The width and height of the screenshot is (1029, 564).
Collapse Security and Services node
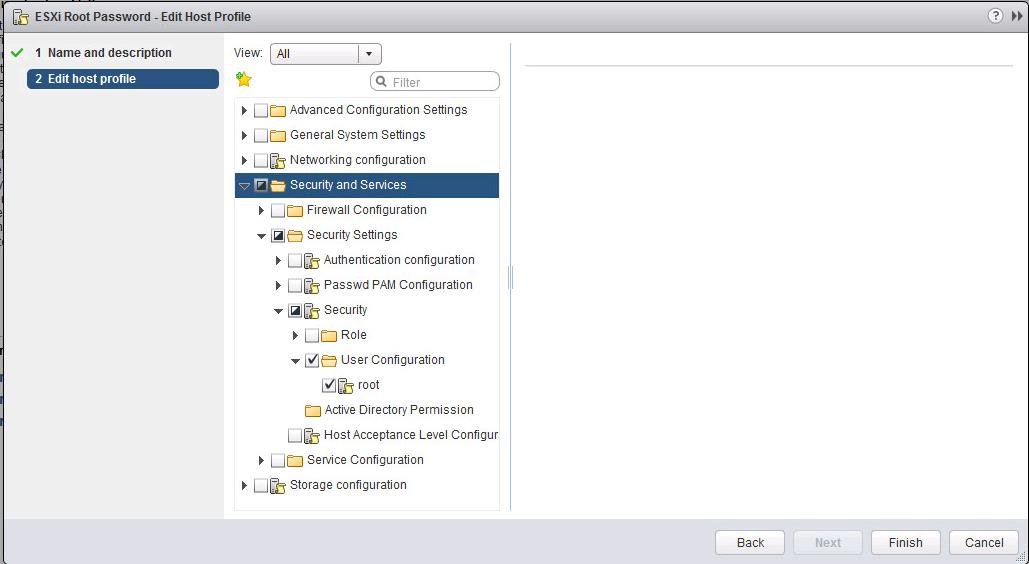tap(244, 186)
